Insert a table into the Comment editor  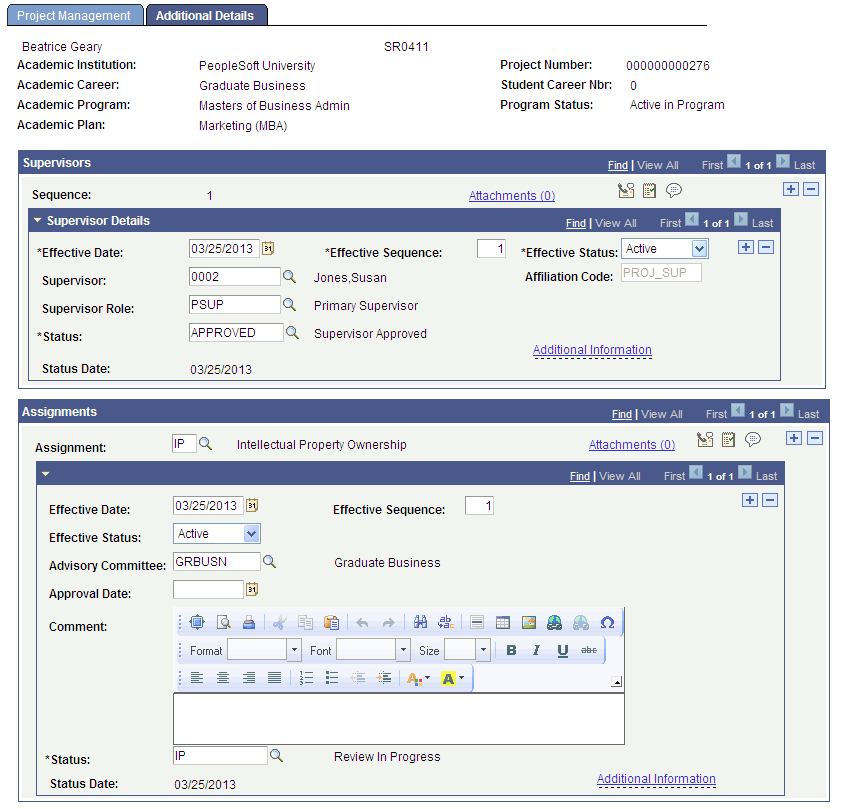502,622
